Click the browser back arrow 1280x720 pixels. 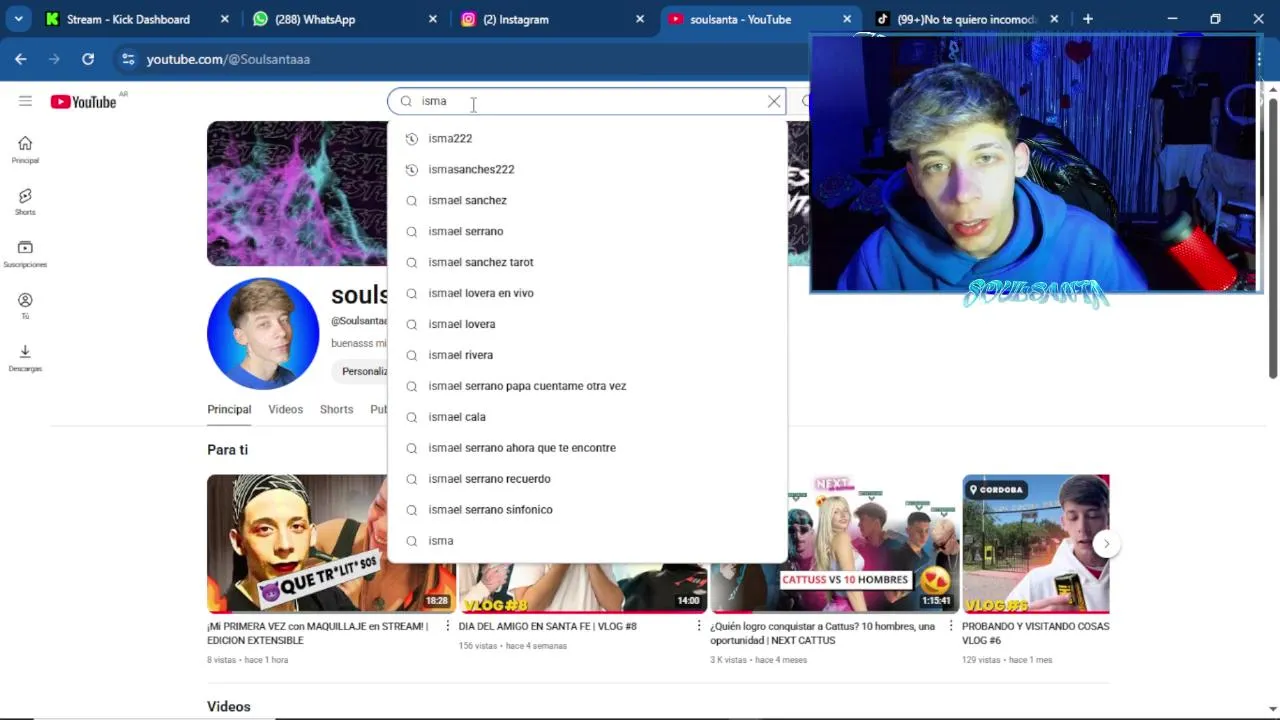(20, 59)
